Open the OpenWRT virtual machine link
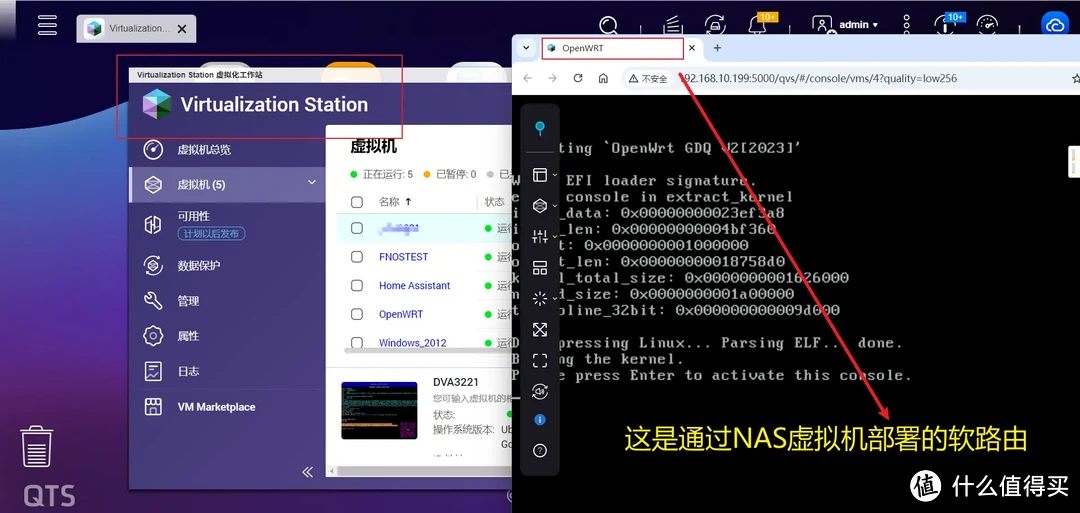 401,314
